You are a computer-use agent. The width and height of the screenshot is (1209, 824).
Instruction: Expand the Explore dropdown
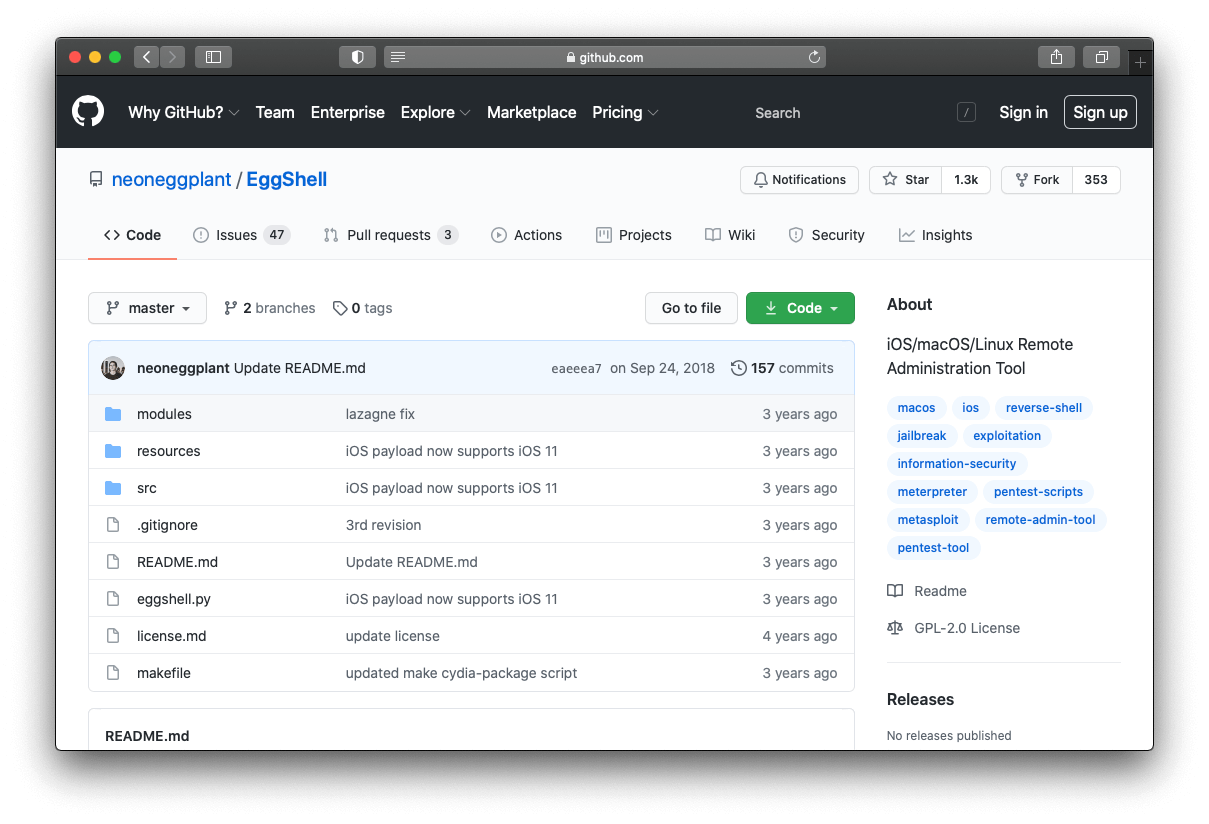[x=435, y=112]
